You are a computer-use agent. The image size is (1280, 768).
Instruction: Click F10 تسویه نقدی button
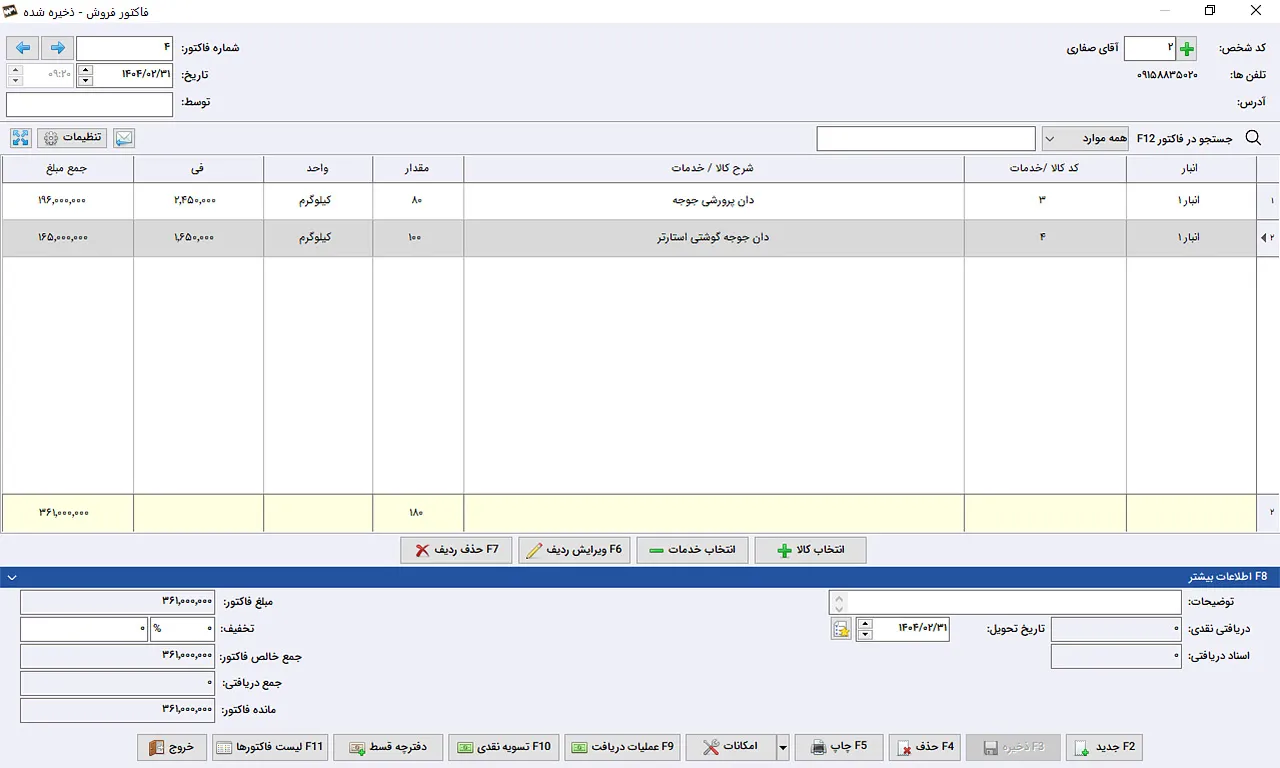pos(504,747)
